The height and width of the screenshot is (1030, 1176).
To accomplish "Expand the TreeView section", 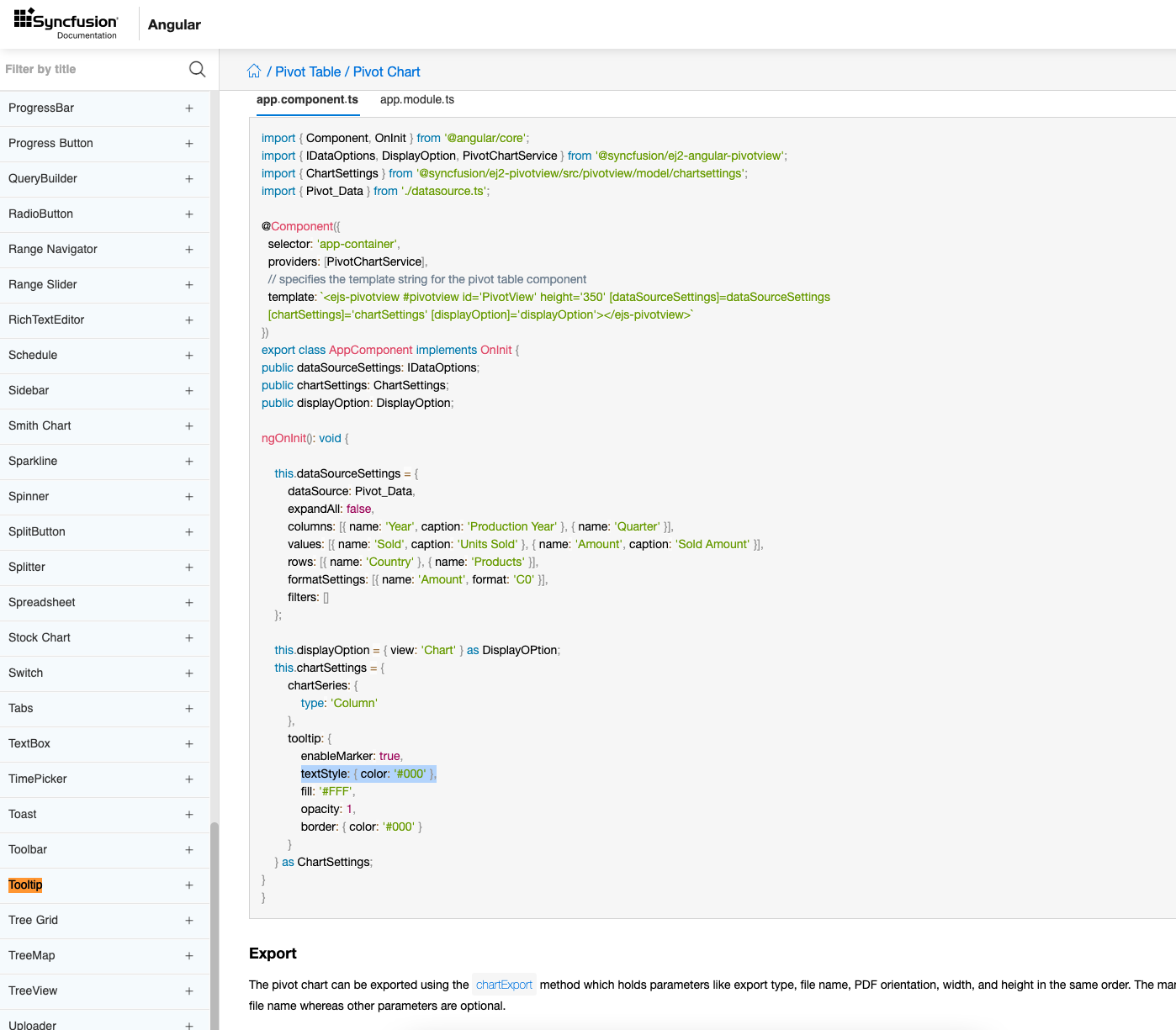I will 188,990.
